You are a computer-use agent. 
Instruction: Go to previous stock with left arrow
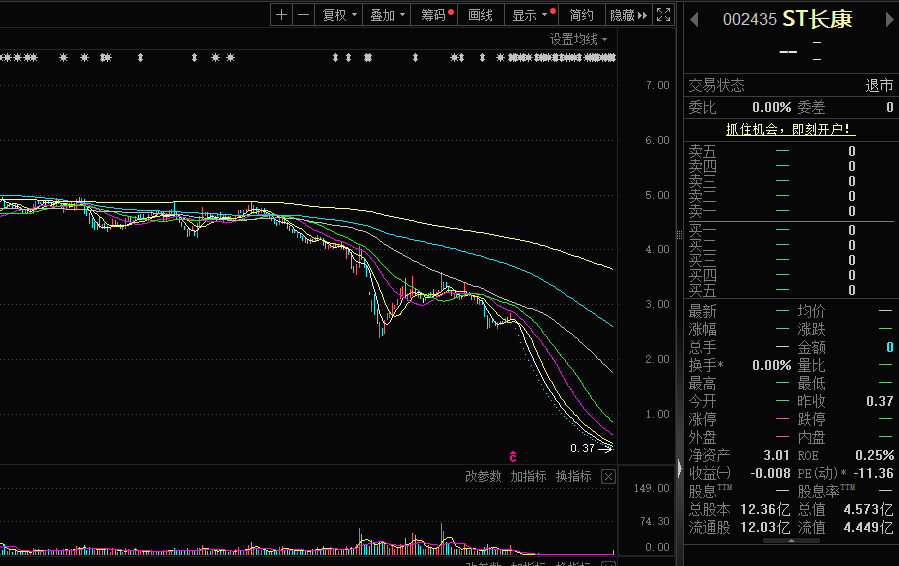693,20
